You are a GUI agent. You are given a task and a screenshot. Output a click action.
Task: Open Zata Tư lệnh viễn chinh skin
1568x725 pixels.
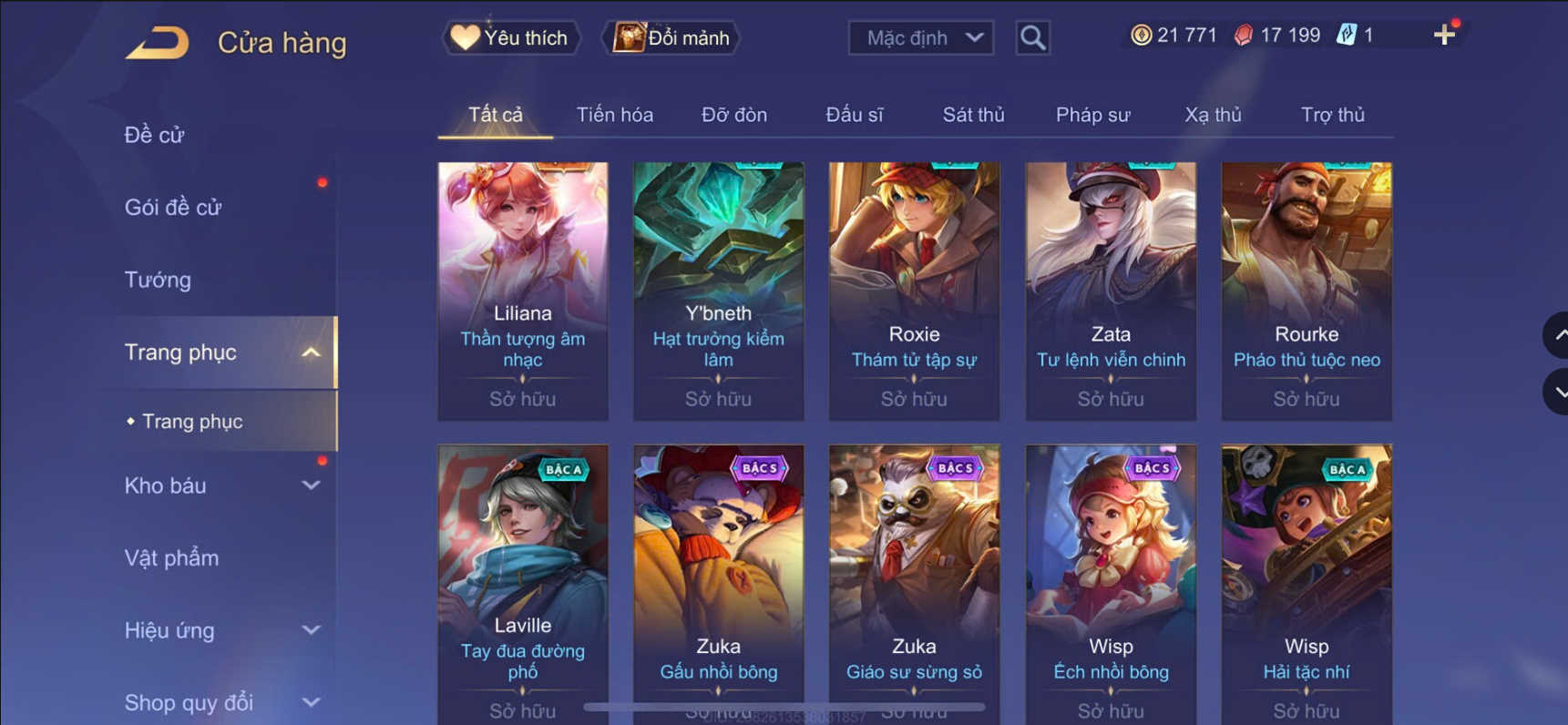click(1111, 291)
